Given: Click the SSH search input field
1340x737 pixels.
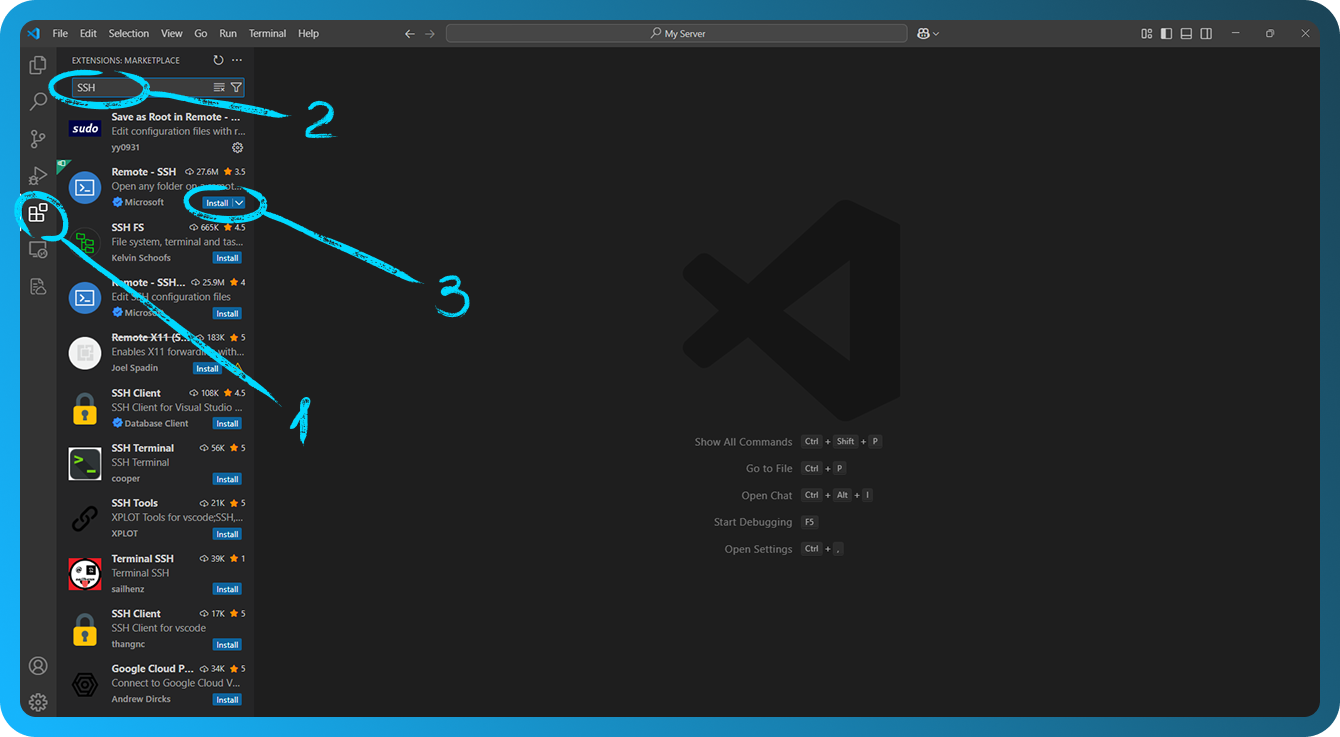Looking at the screenshot, I should [x=130, y=87].
